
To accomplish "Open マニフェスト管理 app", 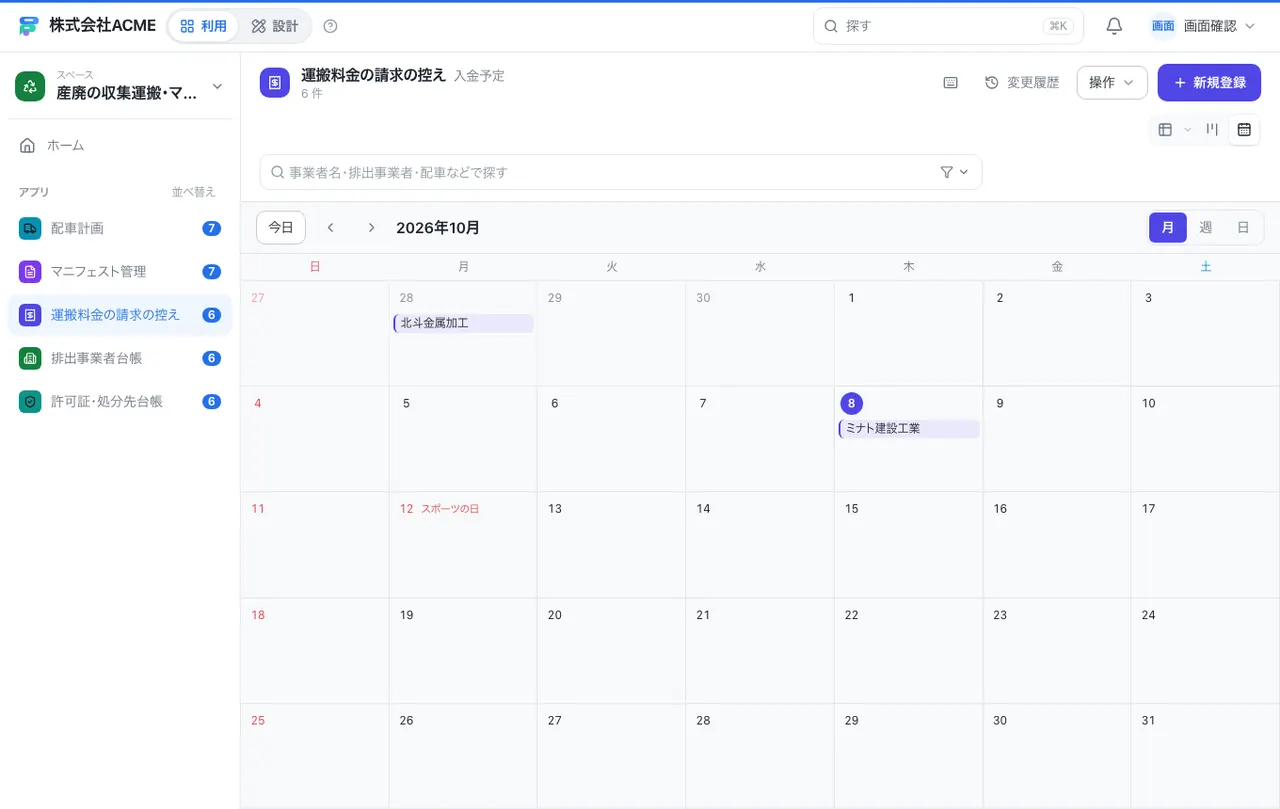I will point(120,271).
